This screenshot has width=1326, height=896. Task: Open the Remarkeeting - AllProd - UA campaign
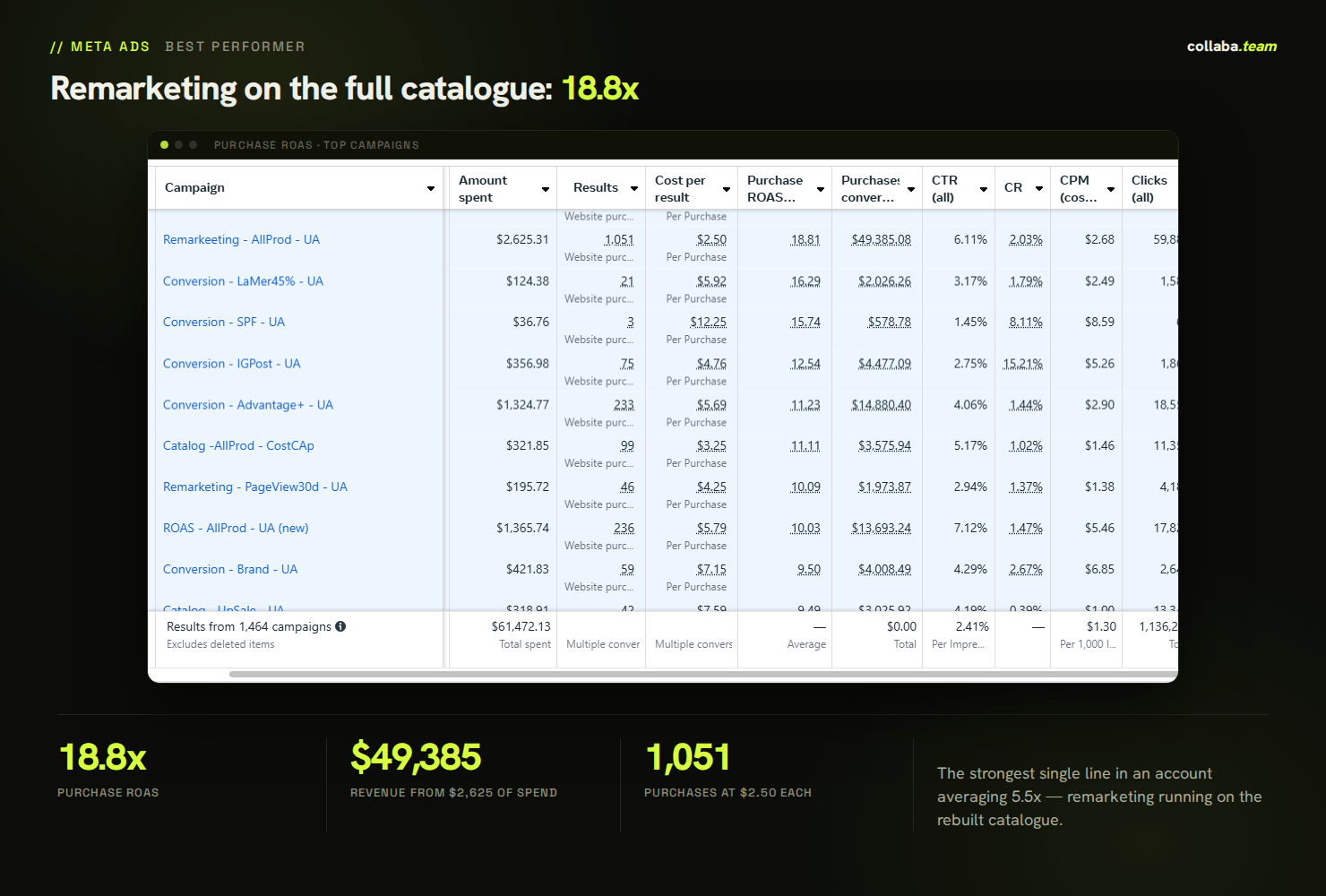coord(241,239)
